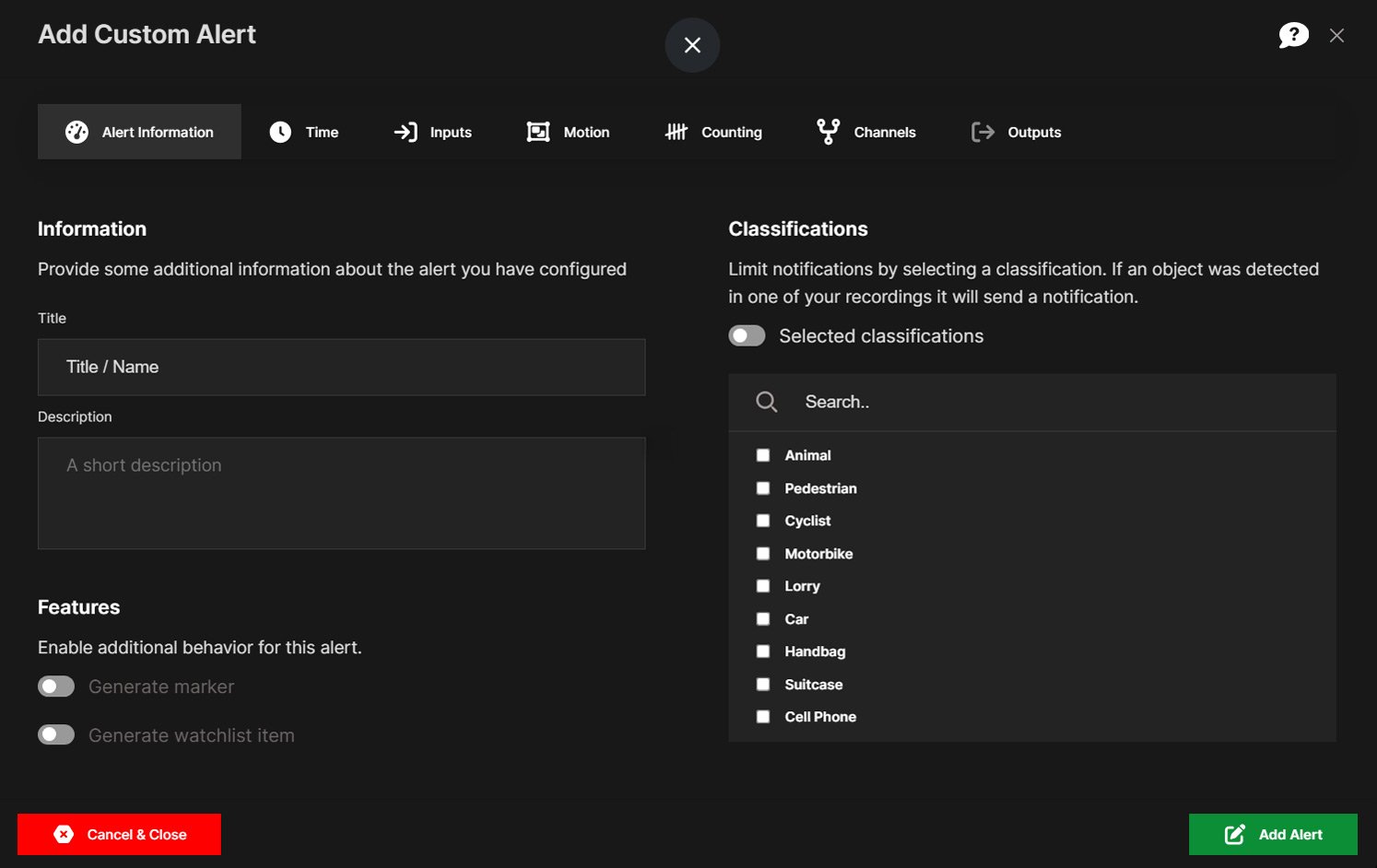Click the Counting tally marks icon
The height and width of the screenshot is (868, 1377).
click(677, 132)
